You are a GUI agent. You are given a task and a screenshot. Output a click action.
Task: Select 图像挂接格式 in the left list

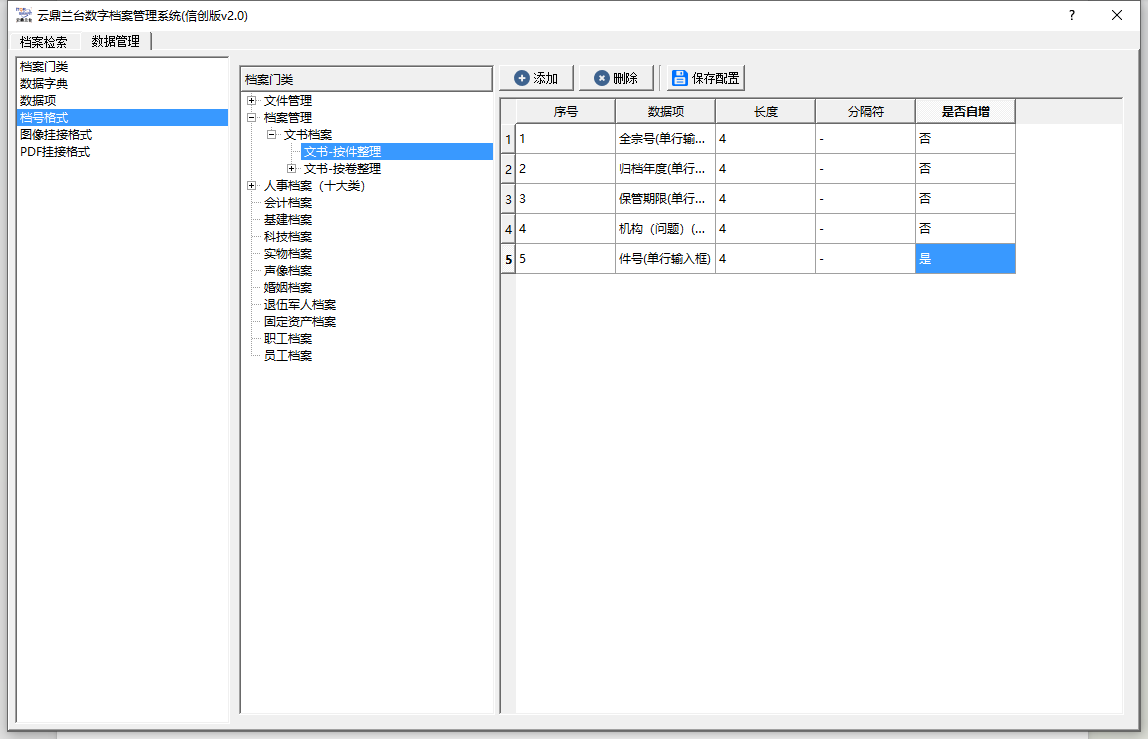(56, 135)
